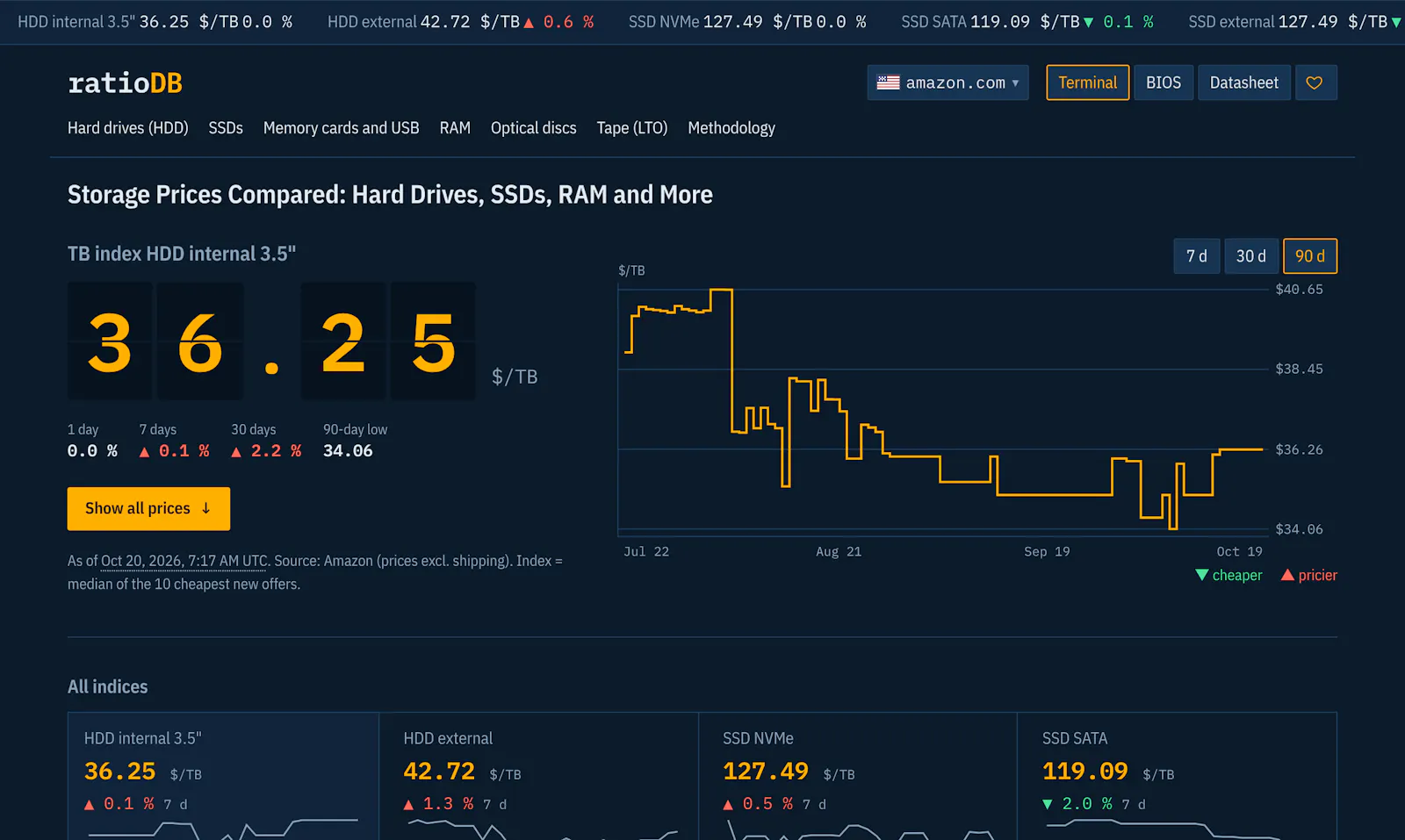Open the SSD NVMe index card
The image size is (1405, 840).
coord(858,776)
